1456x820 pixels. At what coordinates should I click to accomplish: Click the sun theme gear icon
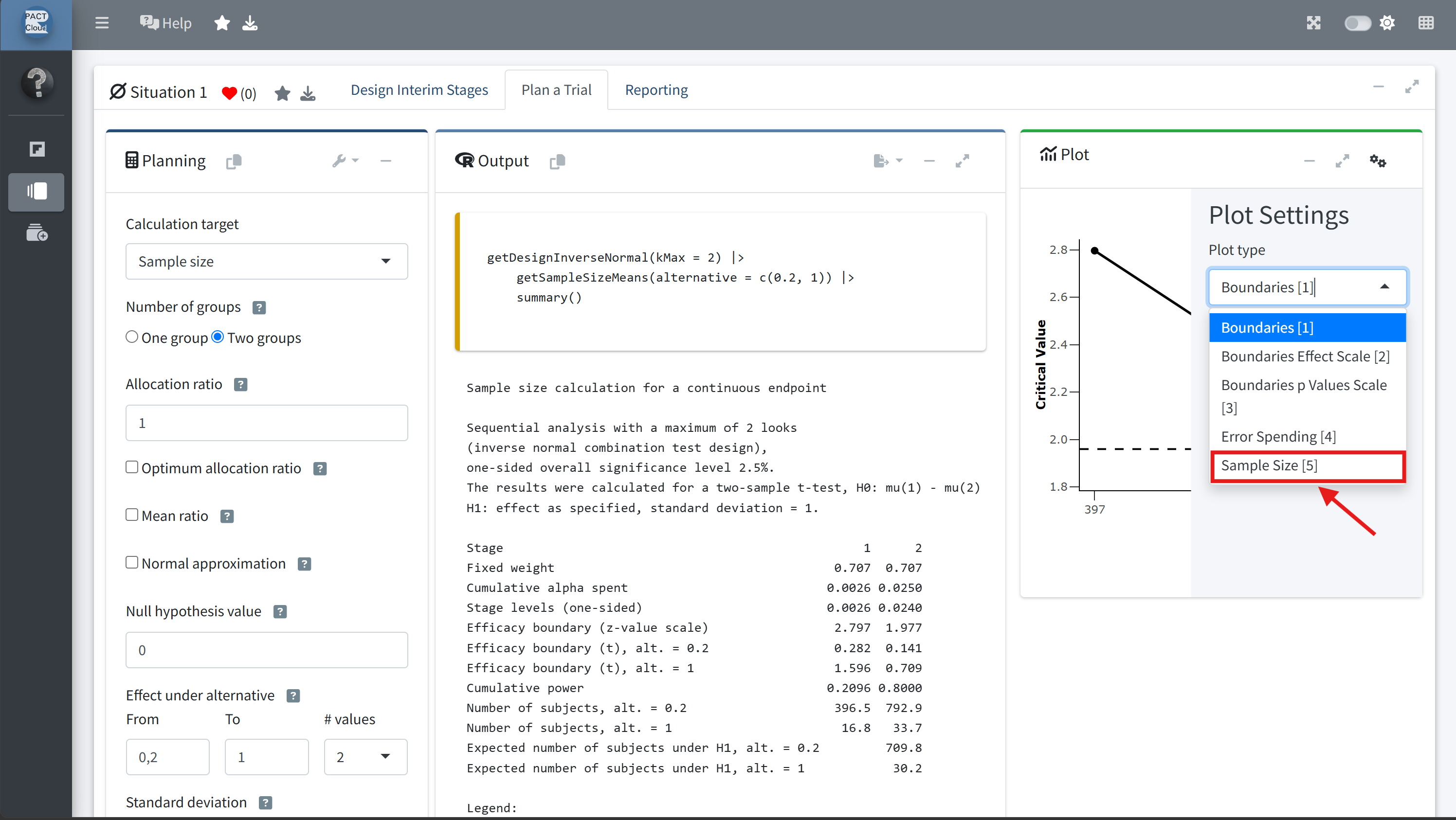point(1387,23)
